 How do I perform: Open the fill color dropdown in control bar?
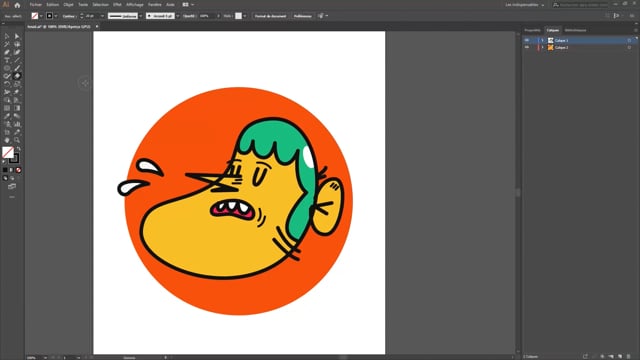coord(41,16)
